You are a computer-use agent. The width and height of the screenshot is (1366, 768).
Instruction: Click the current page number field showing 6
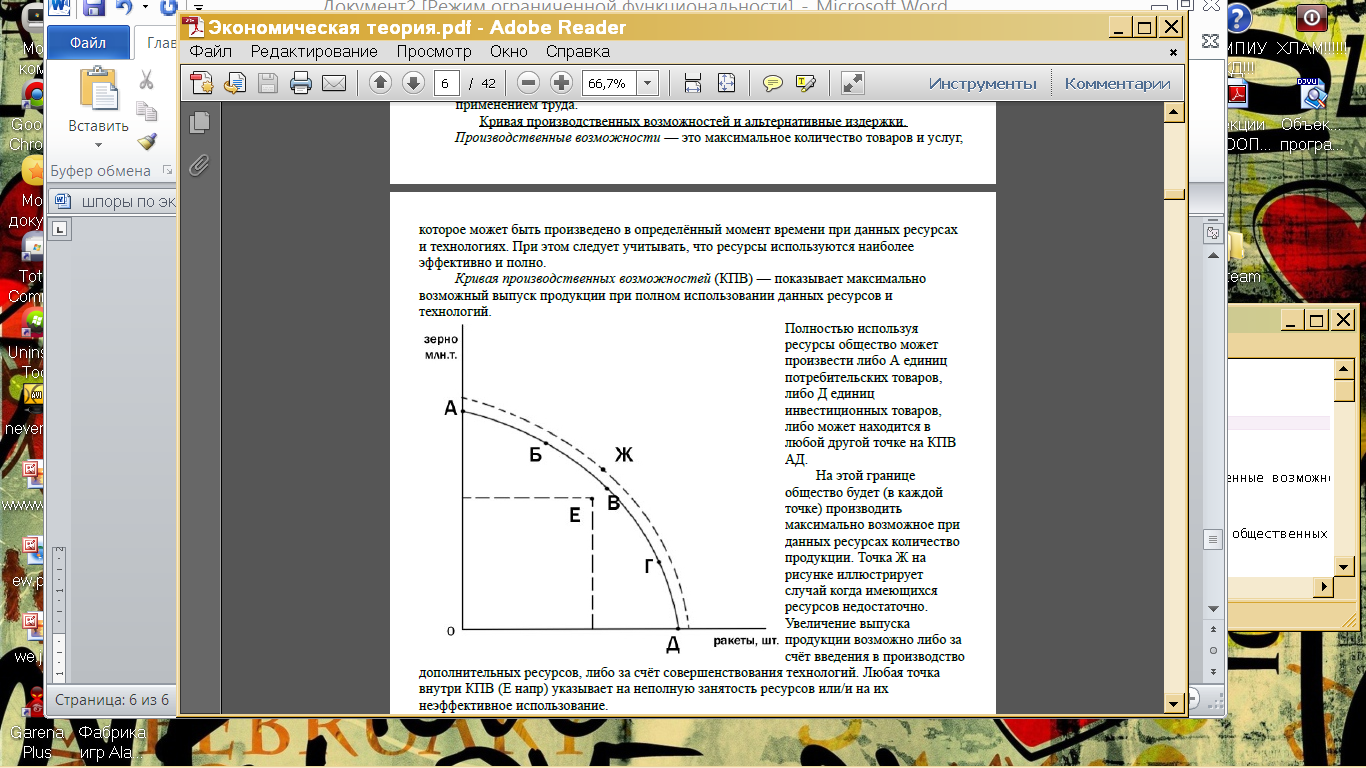point(449,83)
